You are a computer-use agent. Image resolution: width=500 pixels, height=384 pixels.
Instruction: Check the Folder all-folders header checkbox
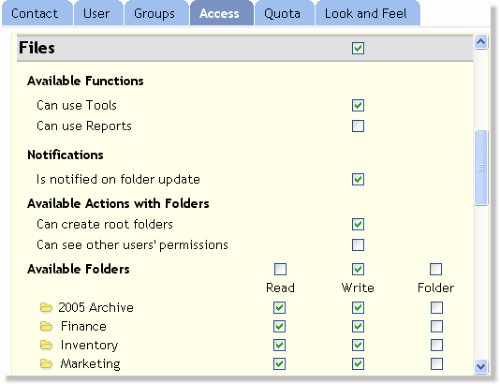tap(436, 269)
